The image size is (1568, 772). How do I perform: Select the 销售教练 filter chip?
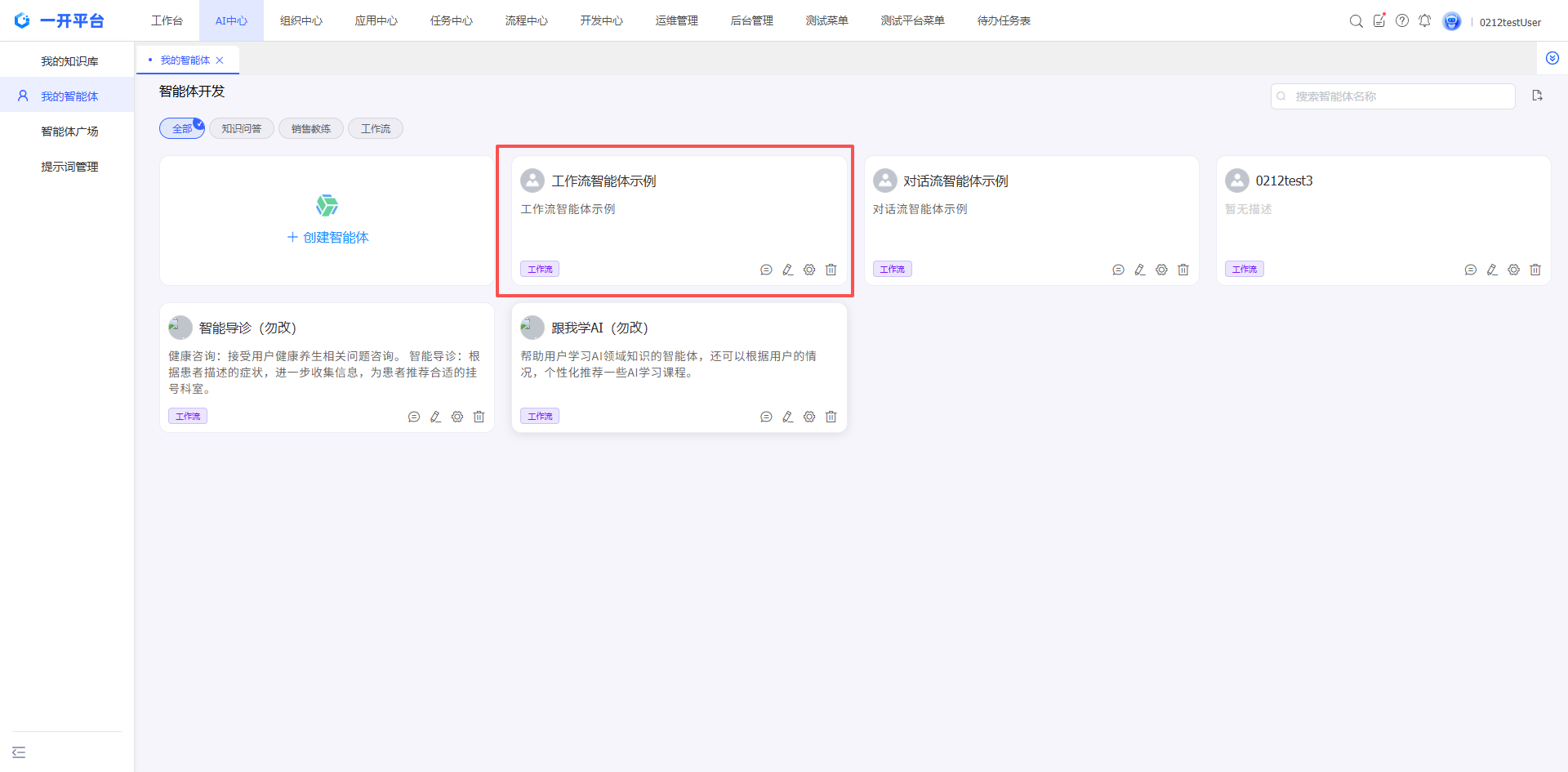pos(311,129)
